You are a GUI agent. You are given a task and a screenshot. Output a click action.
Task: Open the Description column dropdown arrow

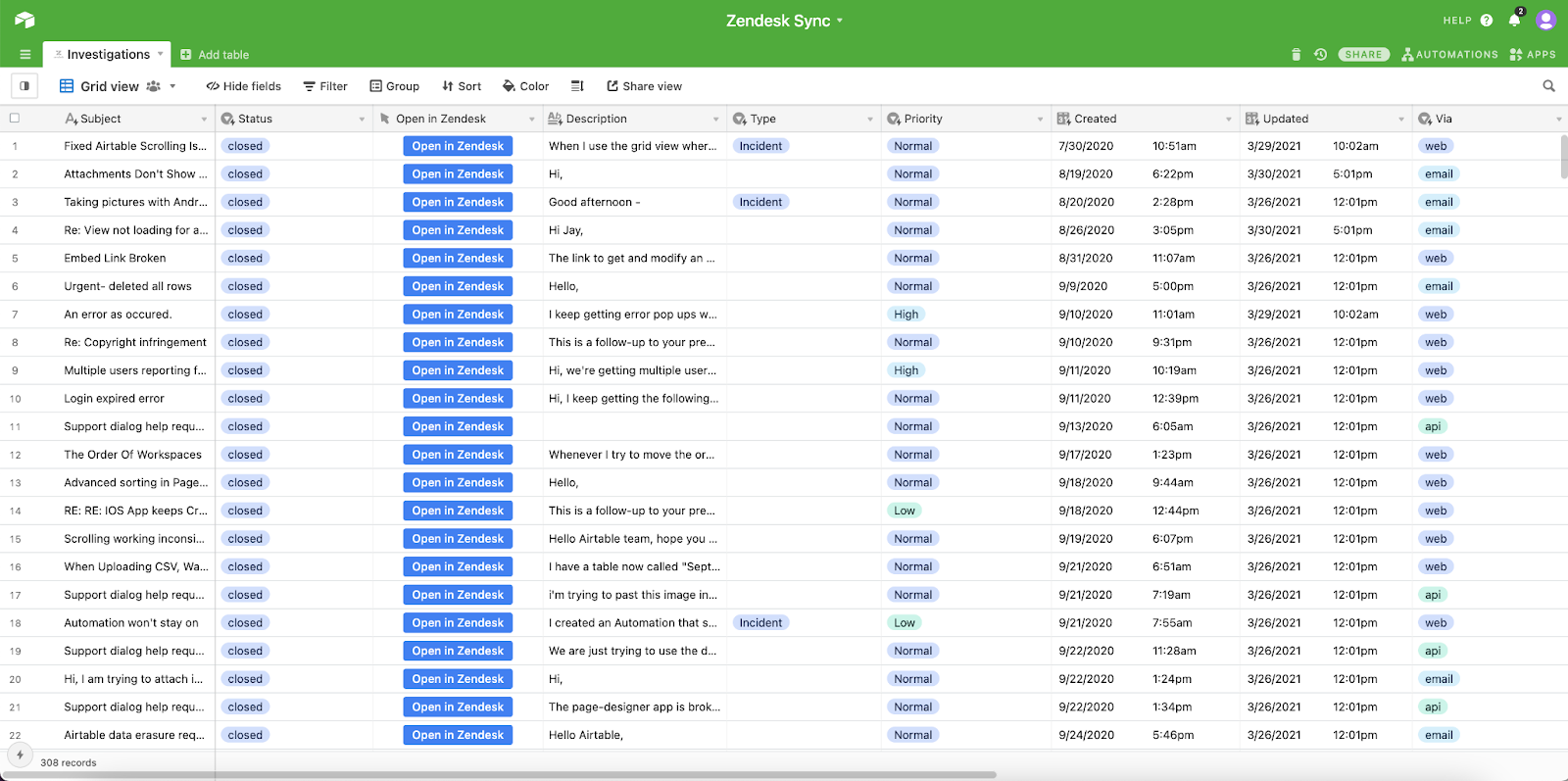click(x=715, y=120)
